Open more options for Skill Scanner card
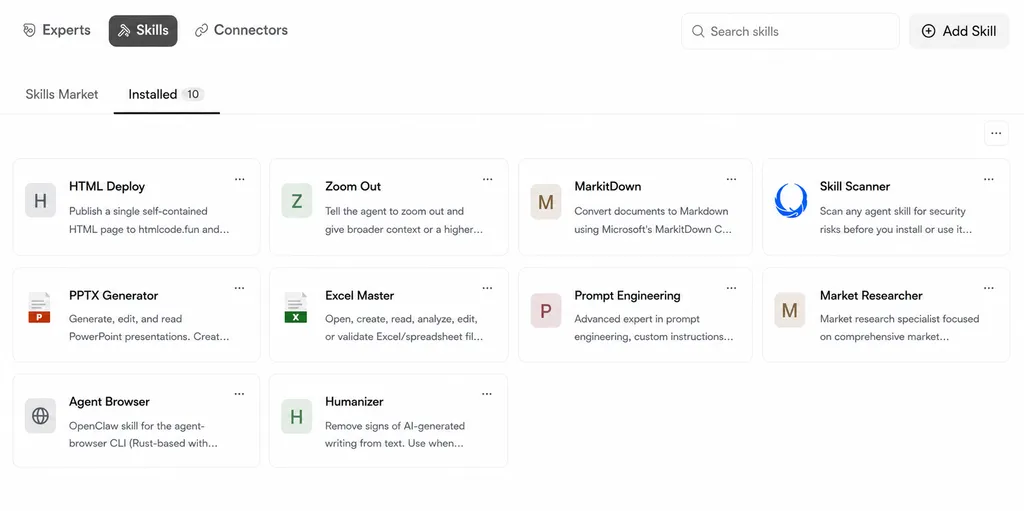 coord(989,179)
